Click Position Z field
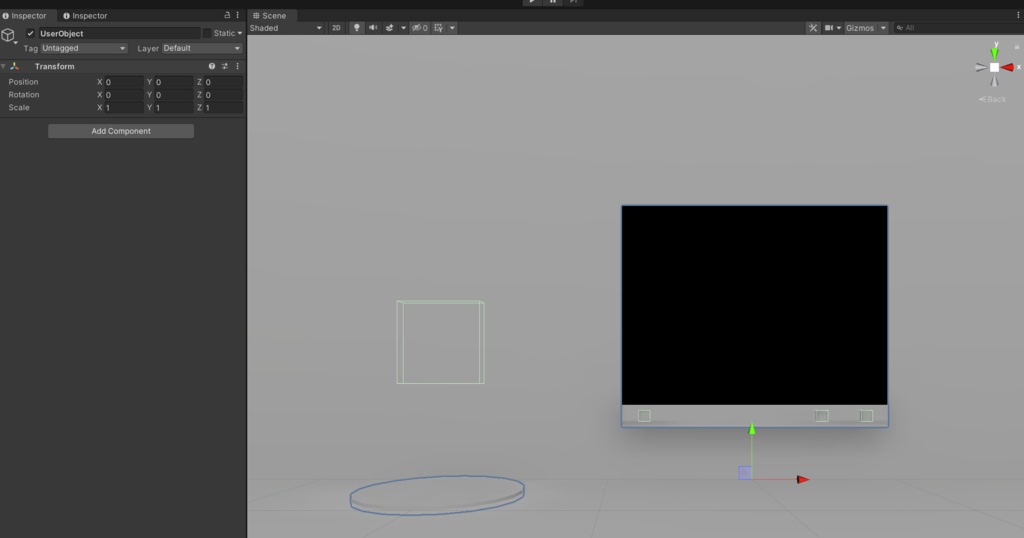The height and width of the screenshot is (538, 1024). [x=223, y=82]
